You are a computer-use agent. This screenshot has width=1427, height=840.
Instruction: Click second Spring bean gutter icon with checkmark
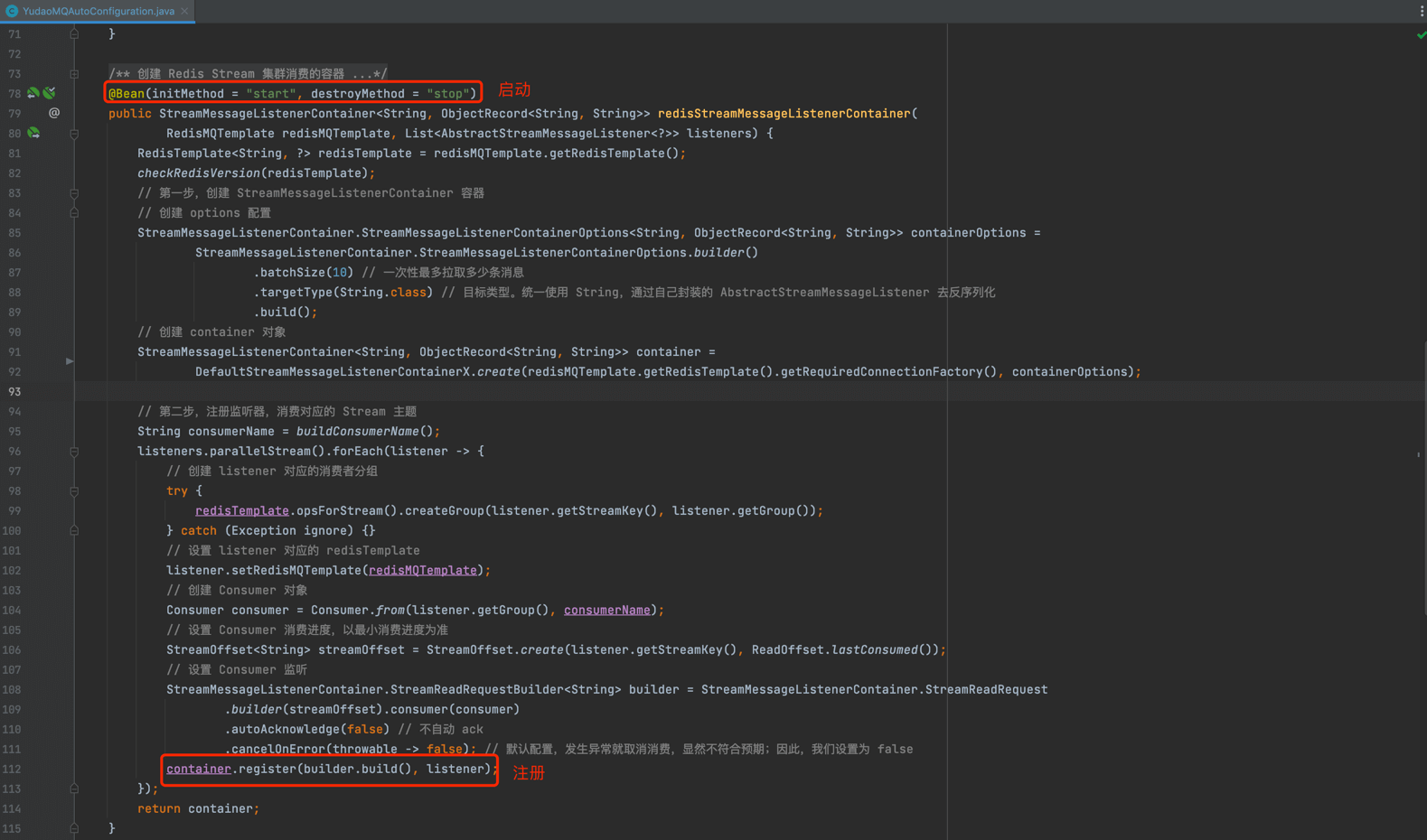pos(50,93)
